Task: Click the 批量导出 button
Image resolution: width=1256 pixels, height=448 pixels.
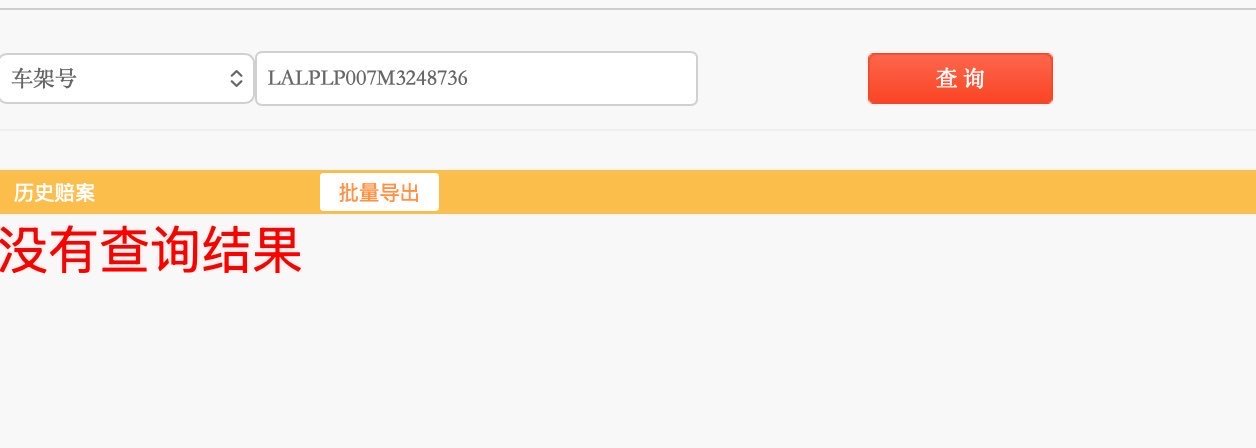Action: tap(379, 193)
